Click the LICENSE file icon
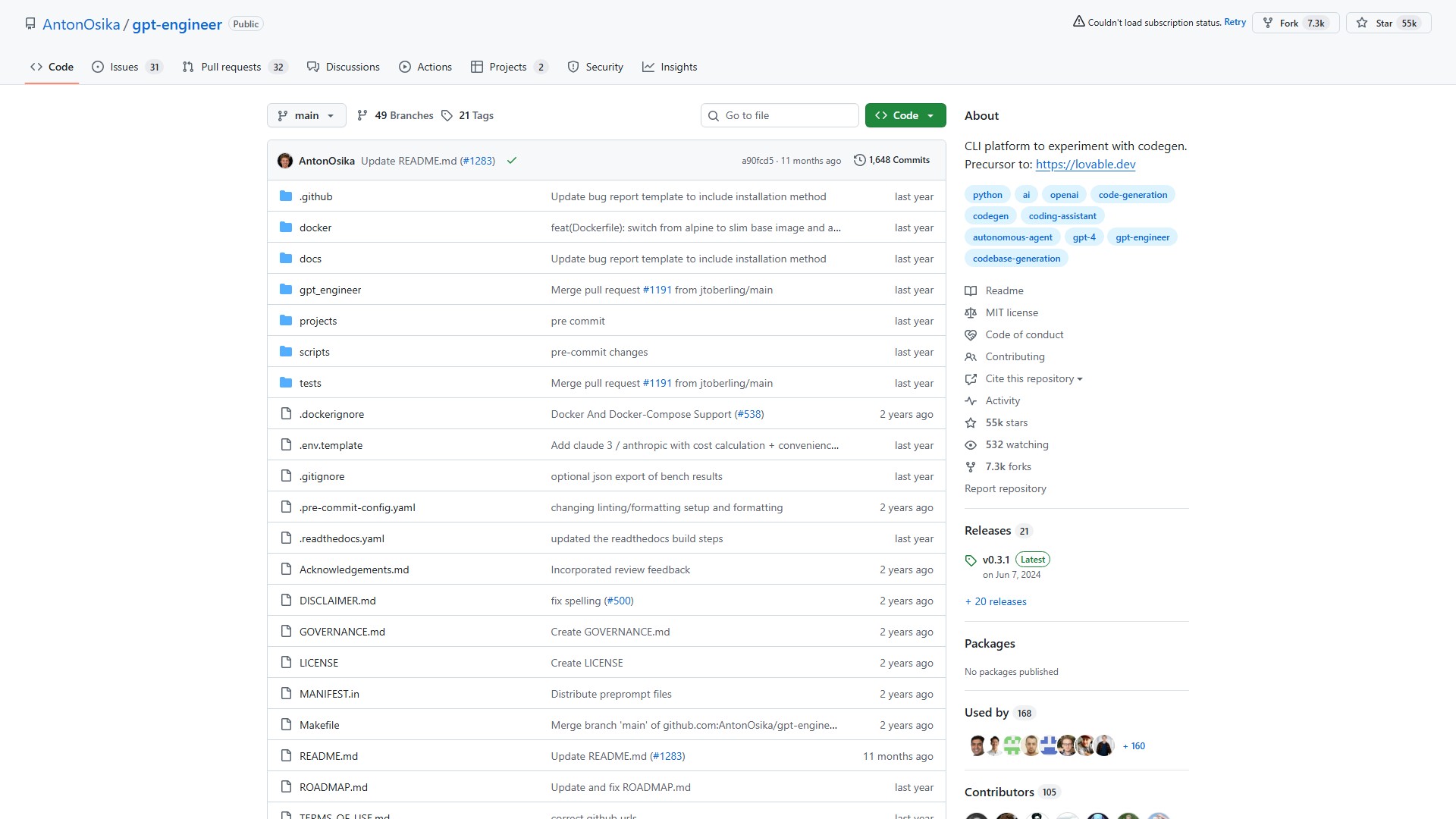Image resolution: width=1456 pixels, height=819 pixels. 286,663
